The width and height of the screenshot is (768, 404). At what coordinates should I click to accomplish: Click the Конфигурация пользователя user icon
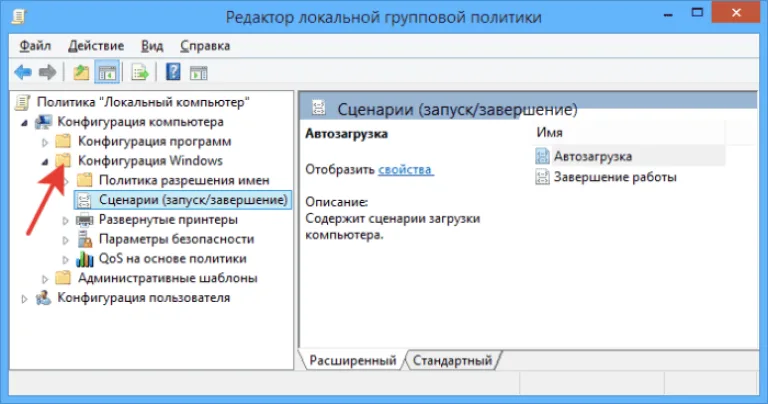click(x=43, y=297)
